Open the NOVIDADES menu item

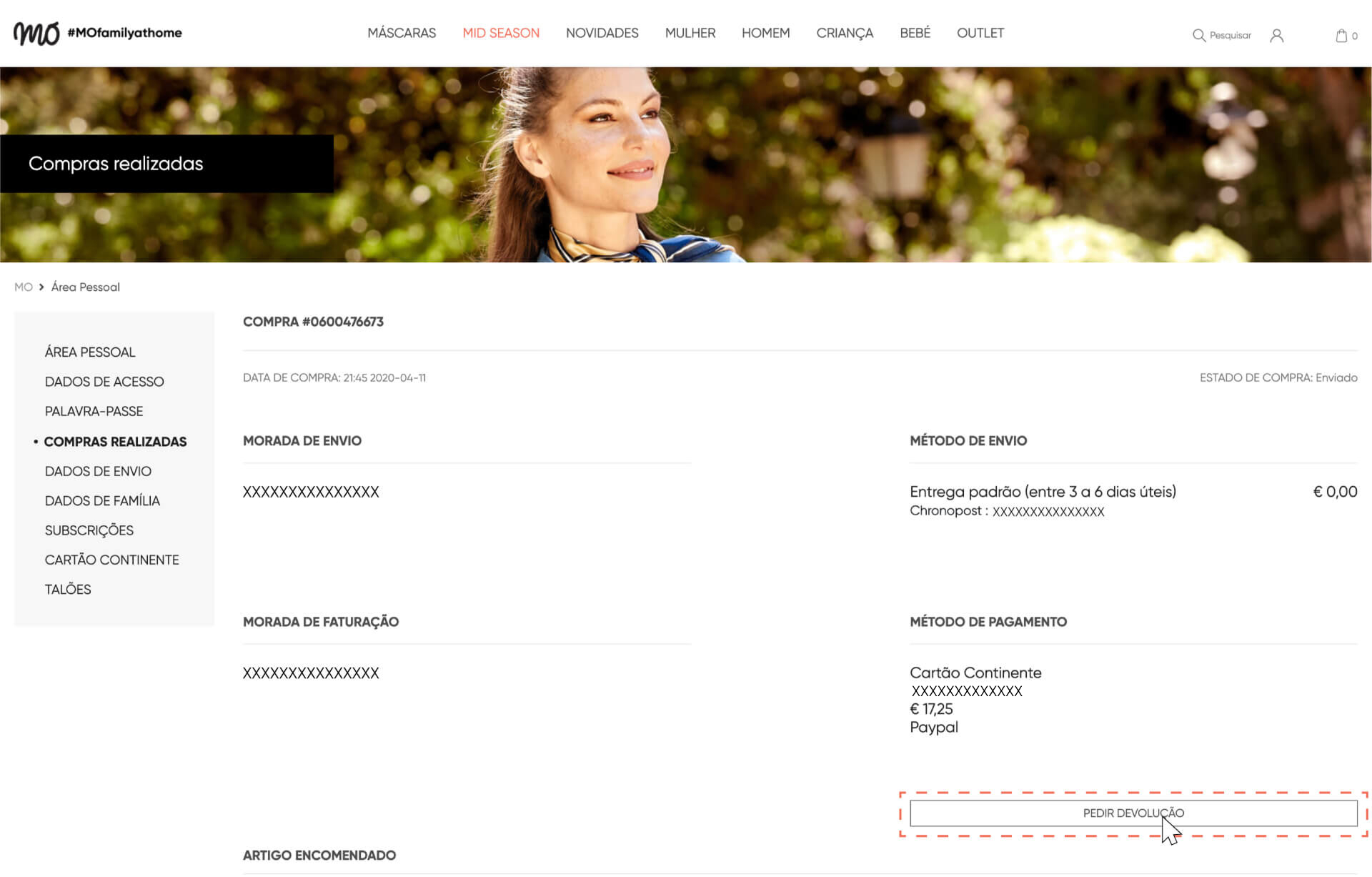pos(602,33)
